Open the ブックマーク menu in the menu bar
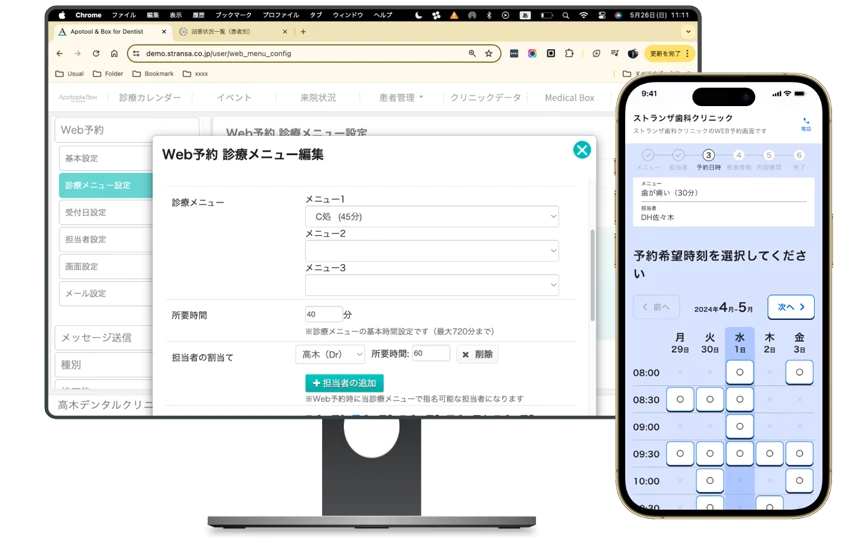 pos(233,15)
